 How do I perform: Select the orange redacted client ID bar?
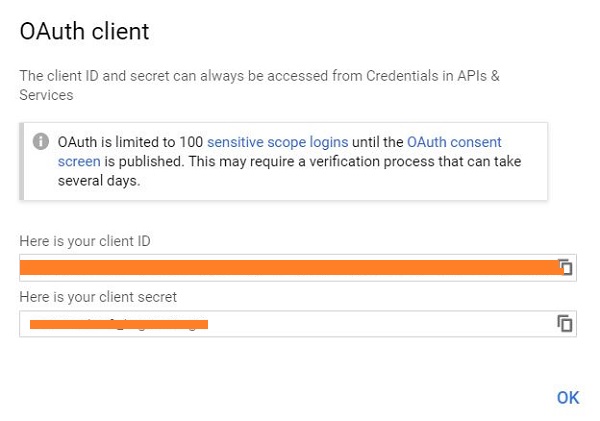point(290,267)
